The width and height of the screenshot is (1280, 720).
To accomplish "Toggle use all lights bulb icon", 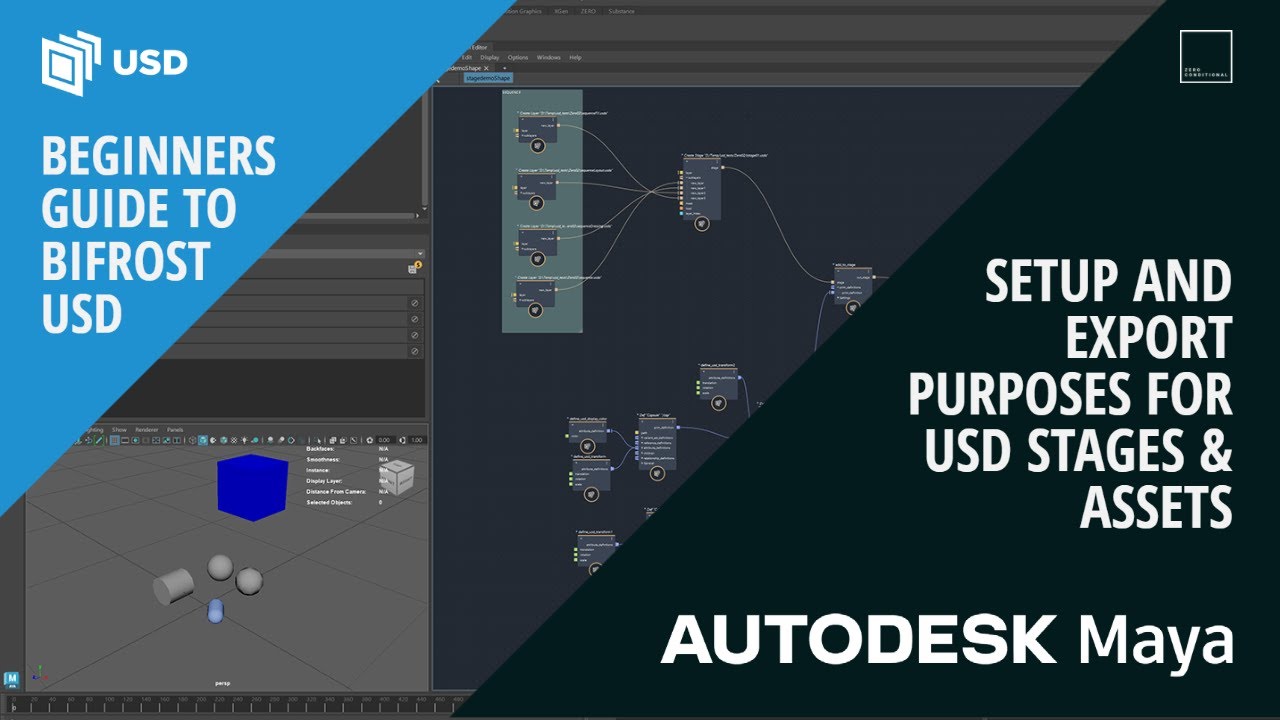I will [244, 440].
